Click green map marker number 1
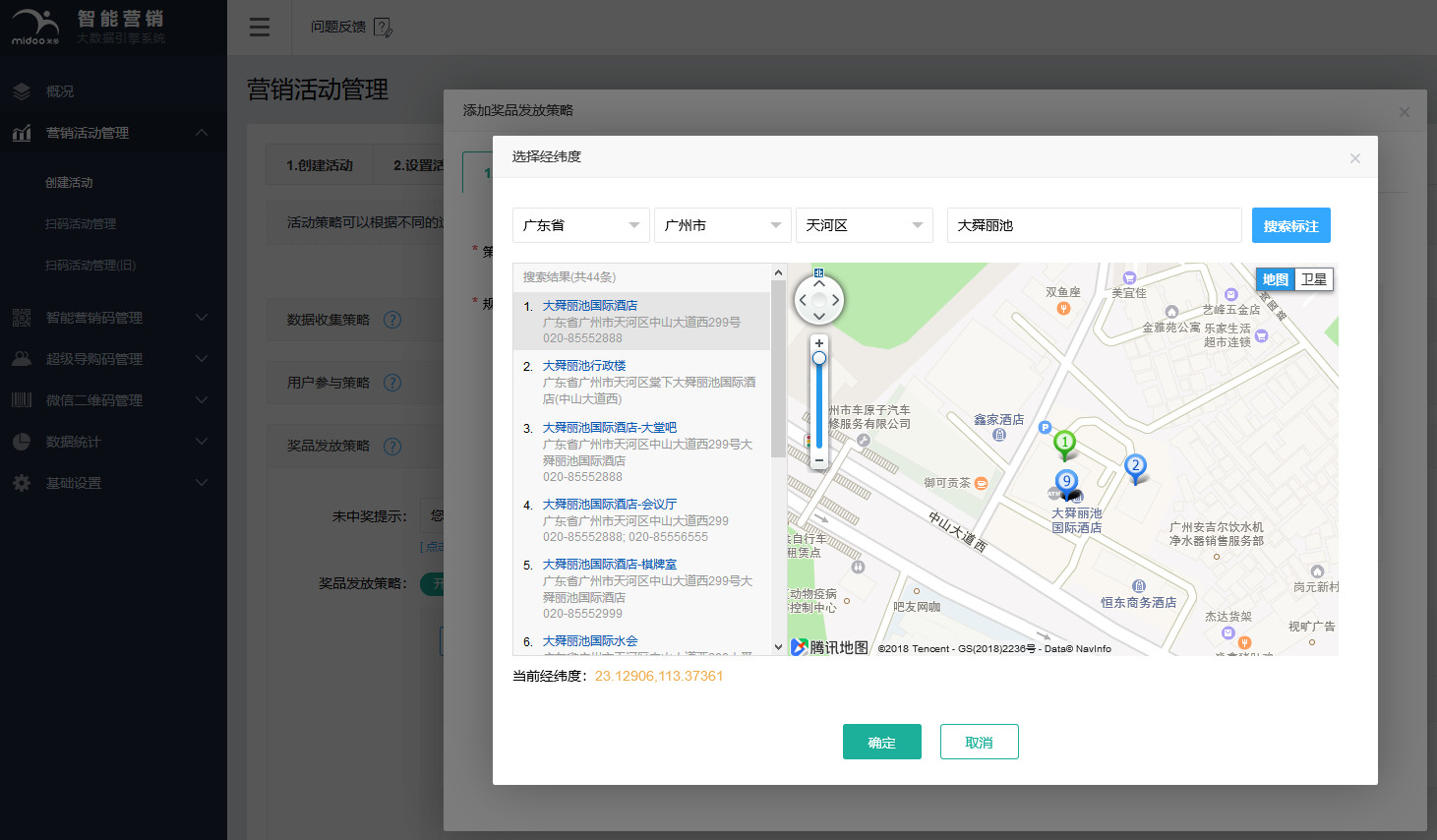Screen dimensions: 1437x840 (1064, 444)
